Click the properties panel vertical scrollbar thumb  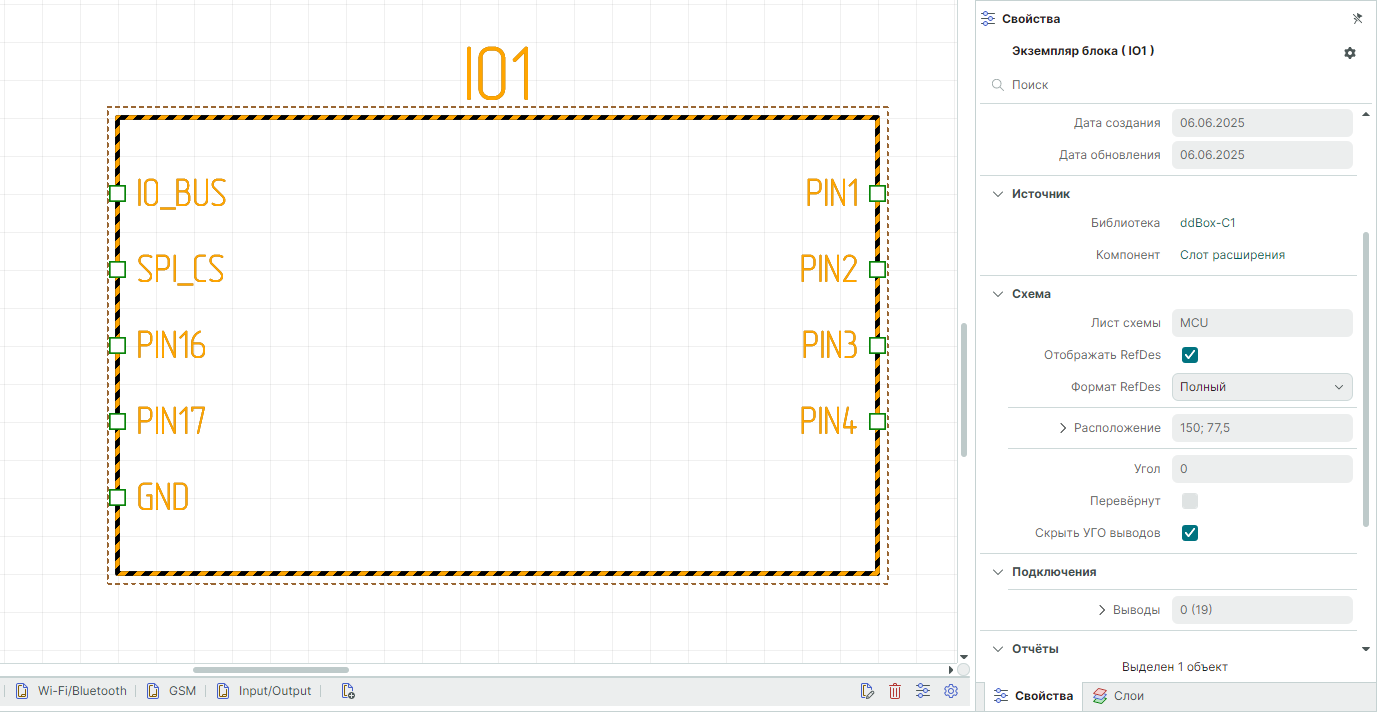[x=1366, y=379]
